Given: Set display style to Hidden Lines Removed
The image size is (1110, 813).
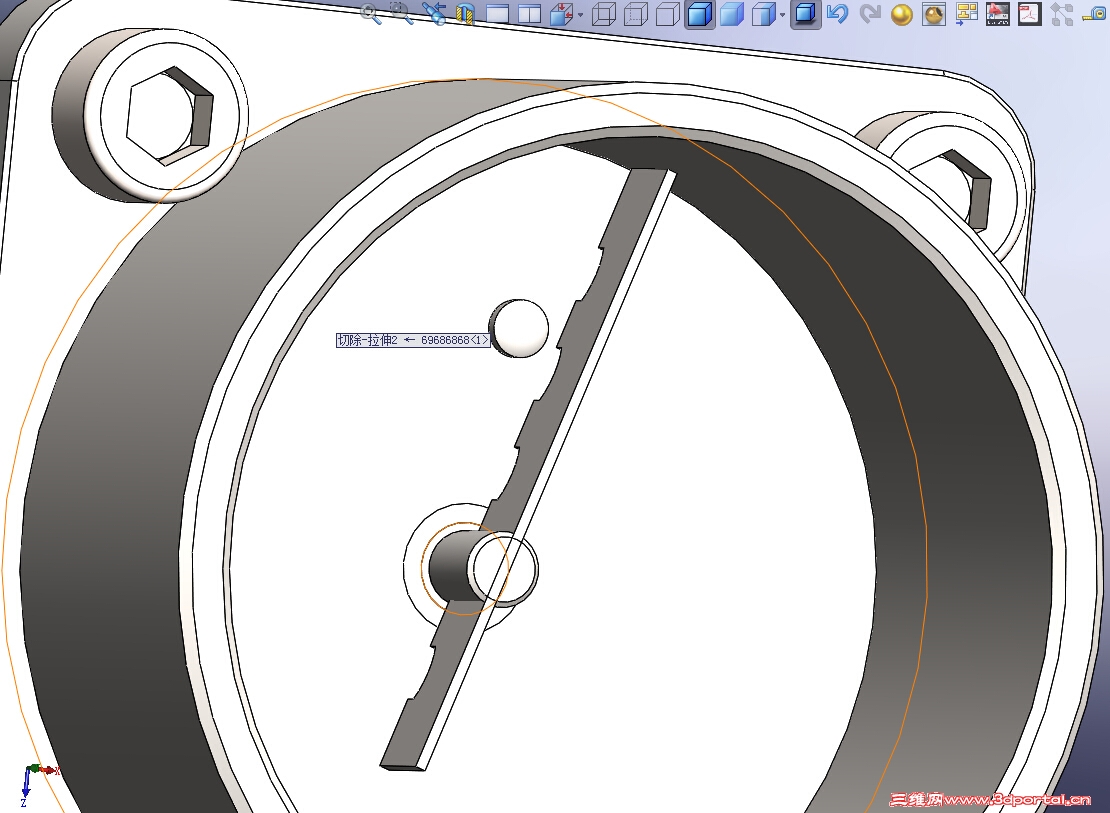Looking at the screenshot, I should coord(668,14).
